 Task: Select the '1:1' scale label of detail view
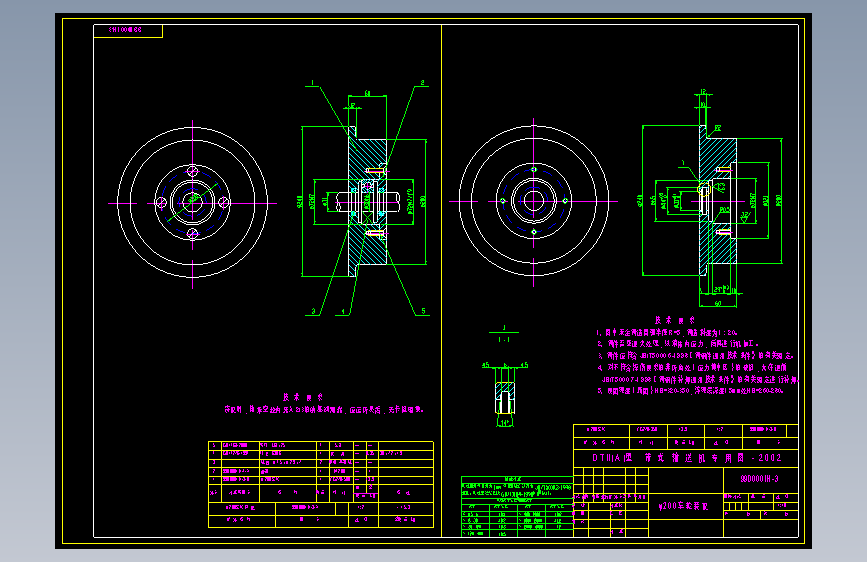tap(504, 340)
